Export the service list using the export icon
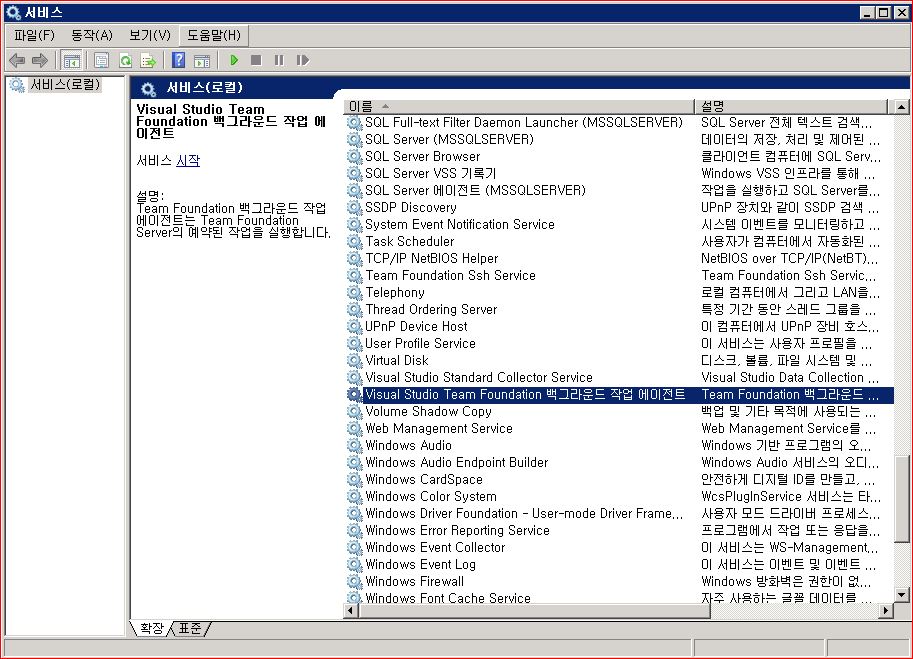The width and height of the screenshot is (913, 659). (x=148, y=60)
